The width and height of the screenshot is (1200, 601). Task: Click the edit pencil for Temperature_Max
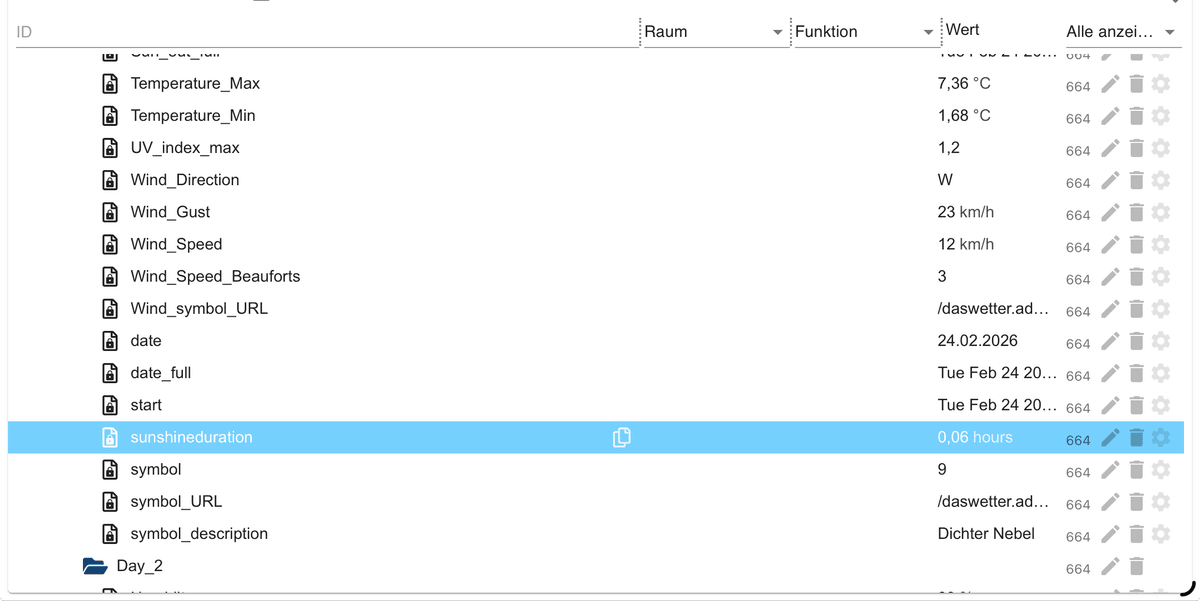(1110, 84)
